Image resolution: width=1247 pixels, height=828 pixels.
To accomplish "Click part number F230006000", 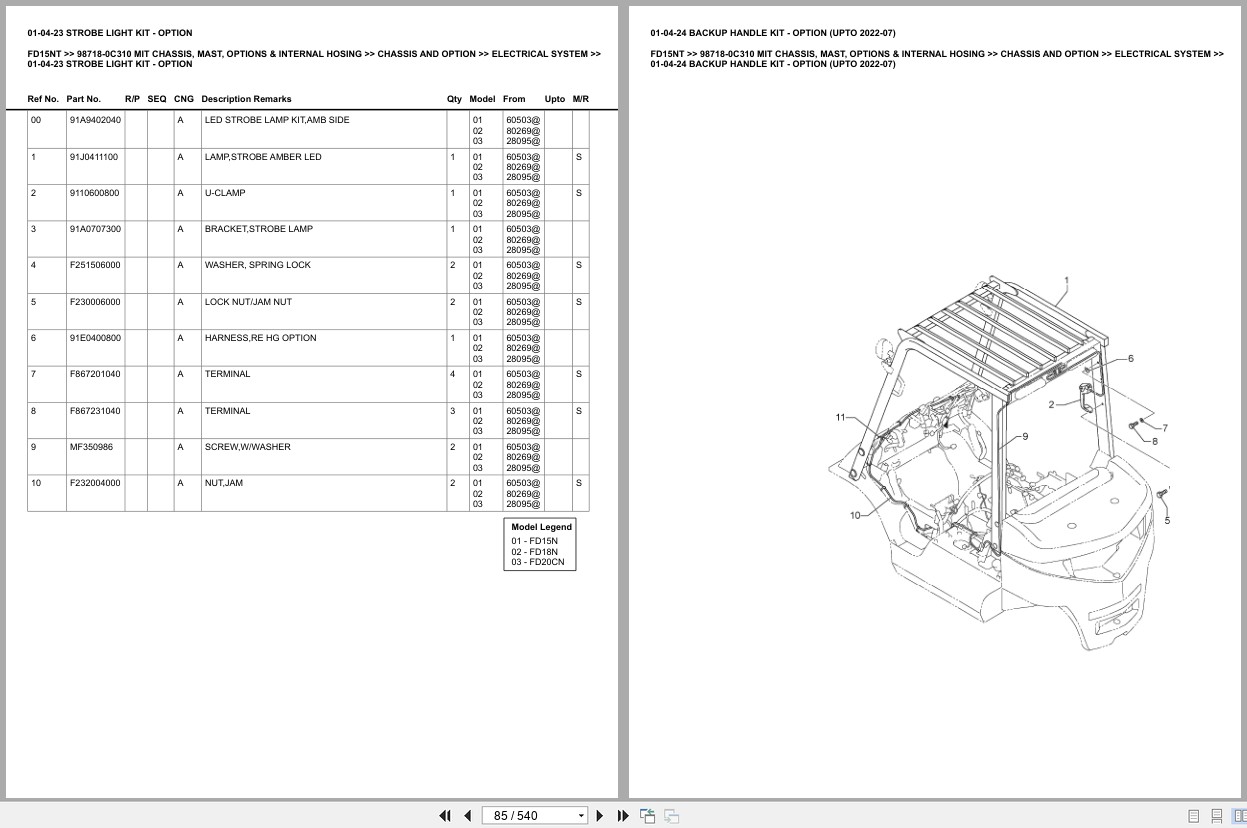I will [x=95, y=302].
